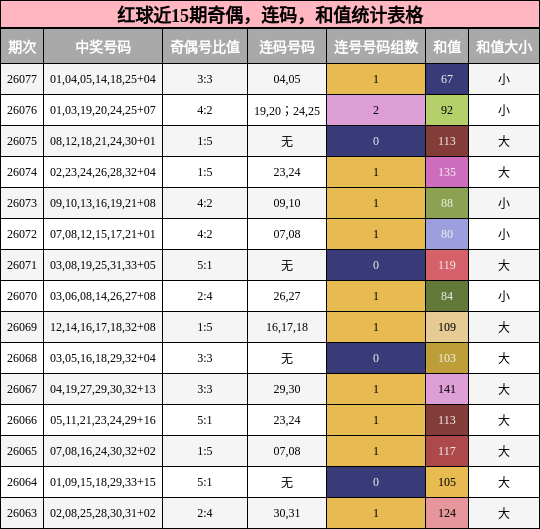
Task: Click the 奇偶号比值 column header
Action: point(205,46)
